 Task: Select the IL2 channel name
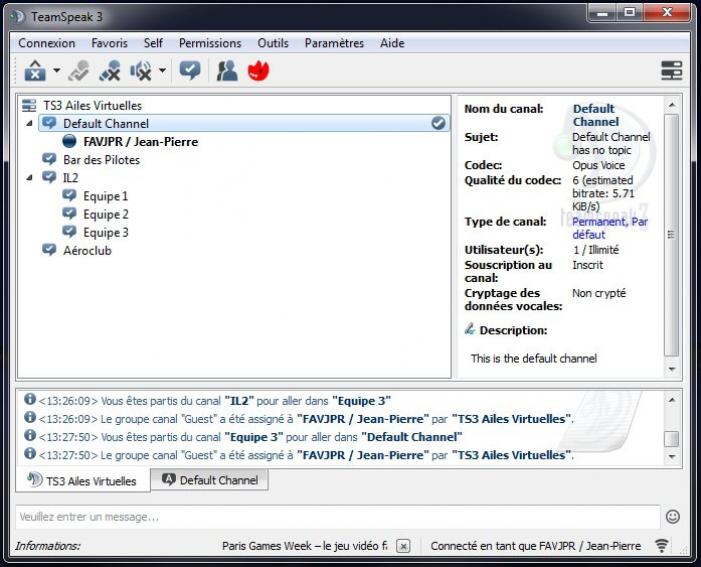[71, 178]
